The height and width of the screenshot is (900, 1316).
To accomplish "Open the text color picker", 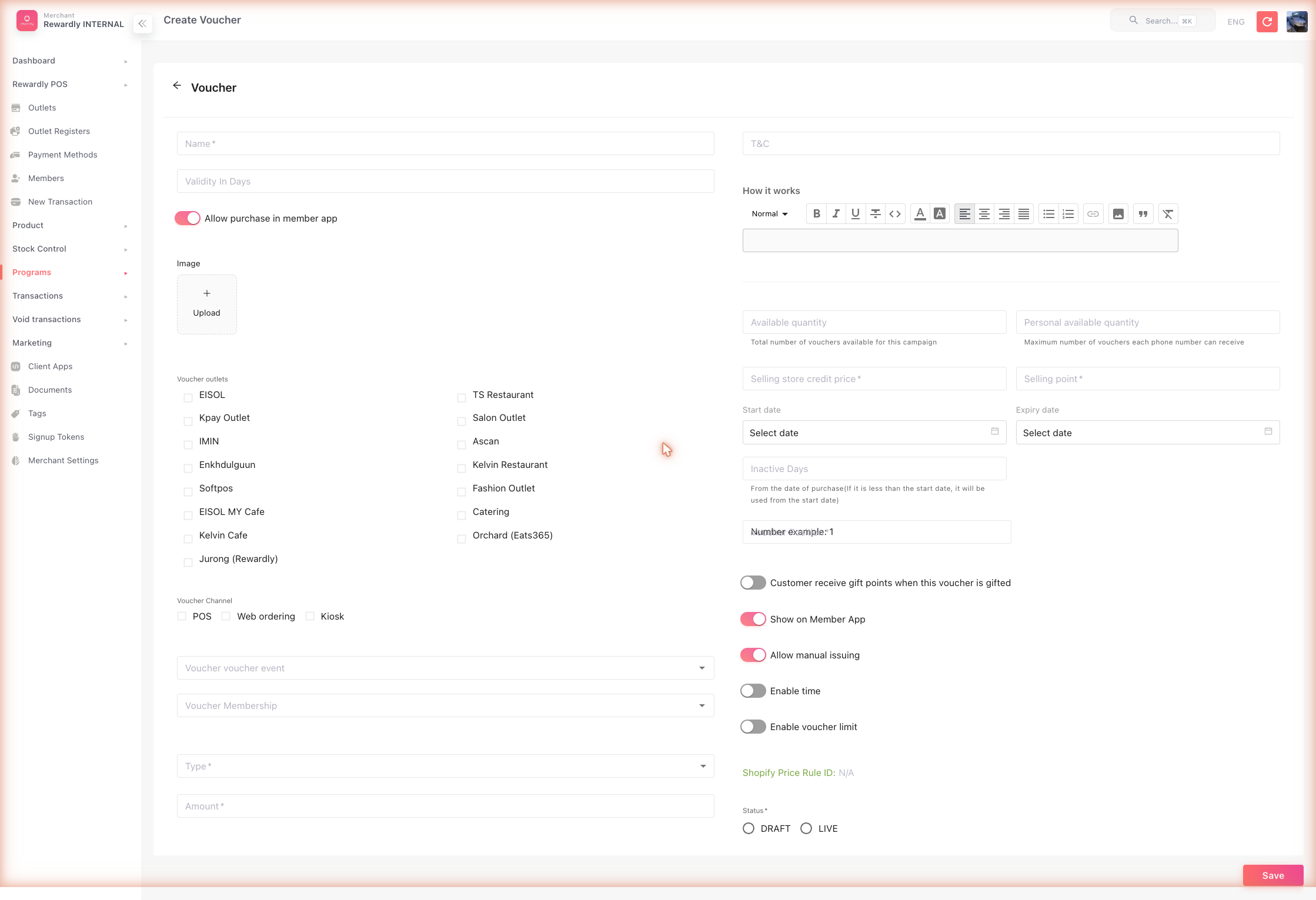I will 920,214.
